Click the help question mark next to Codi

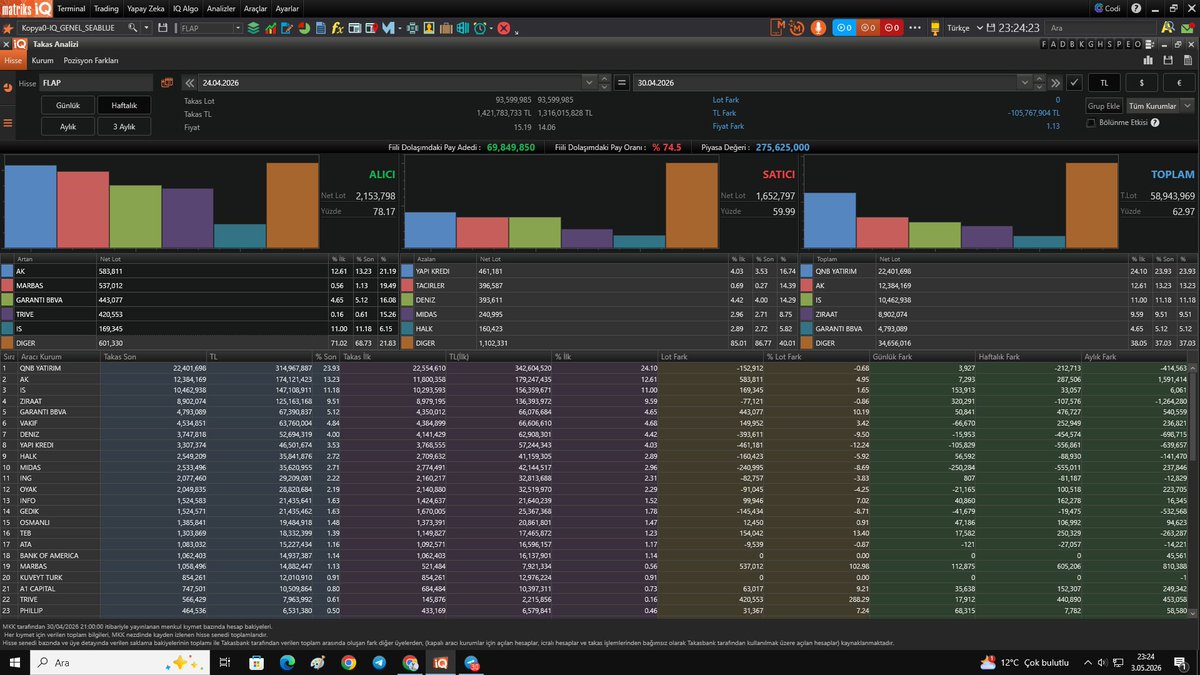click(x=1136, y=8)
